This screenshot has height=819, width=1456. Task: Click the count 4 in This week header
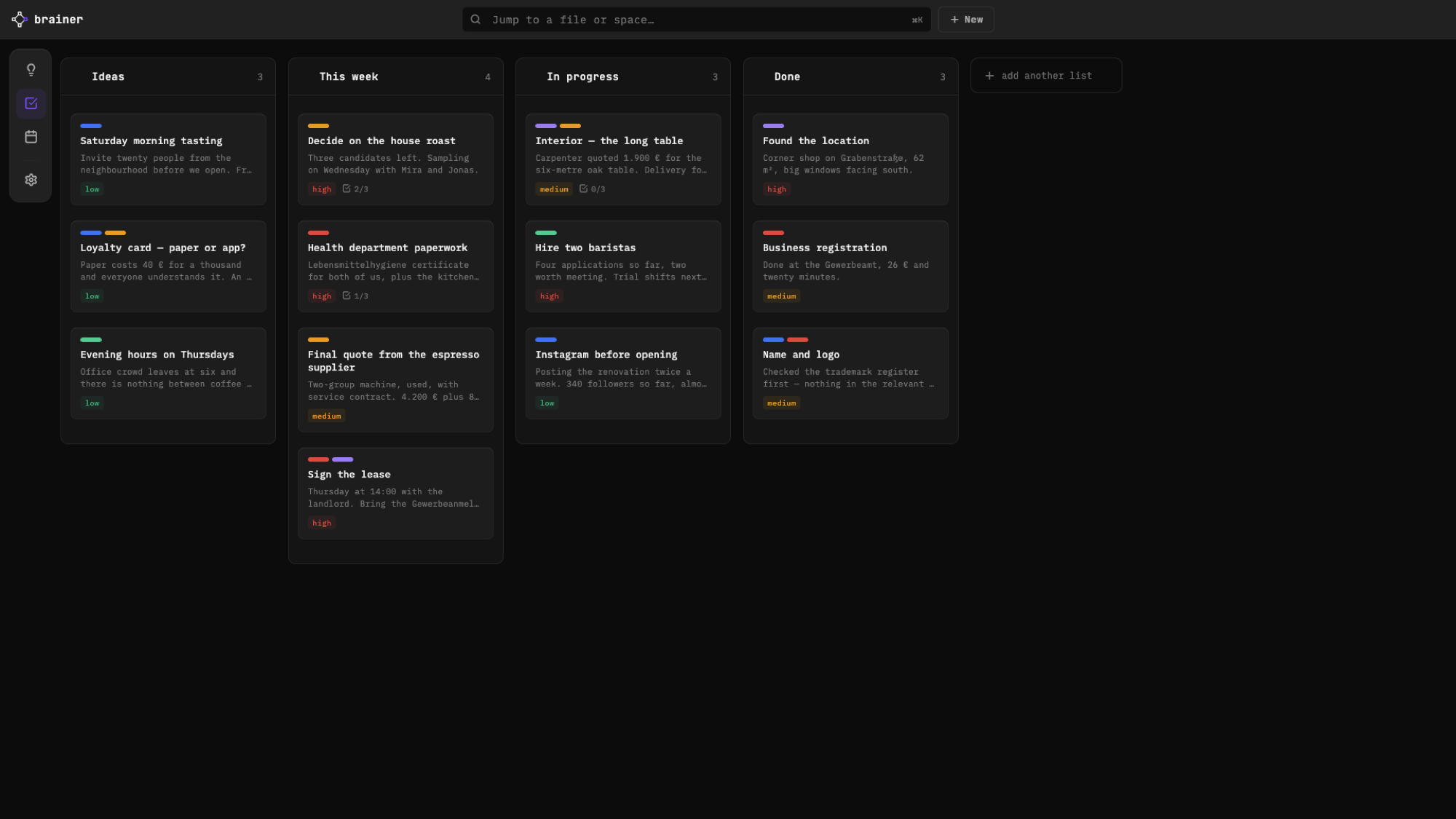(x=488, y=77)
